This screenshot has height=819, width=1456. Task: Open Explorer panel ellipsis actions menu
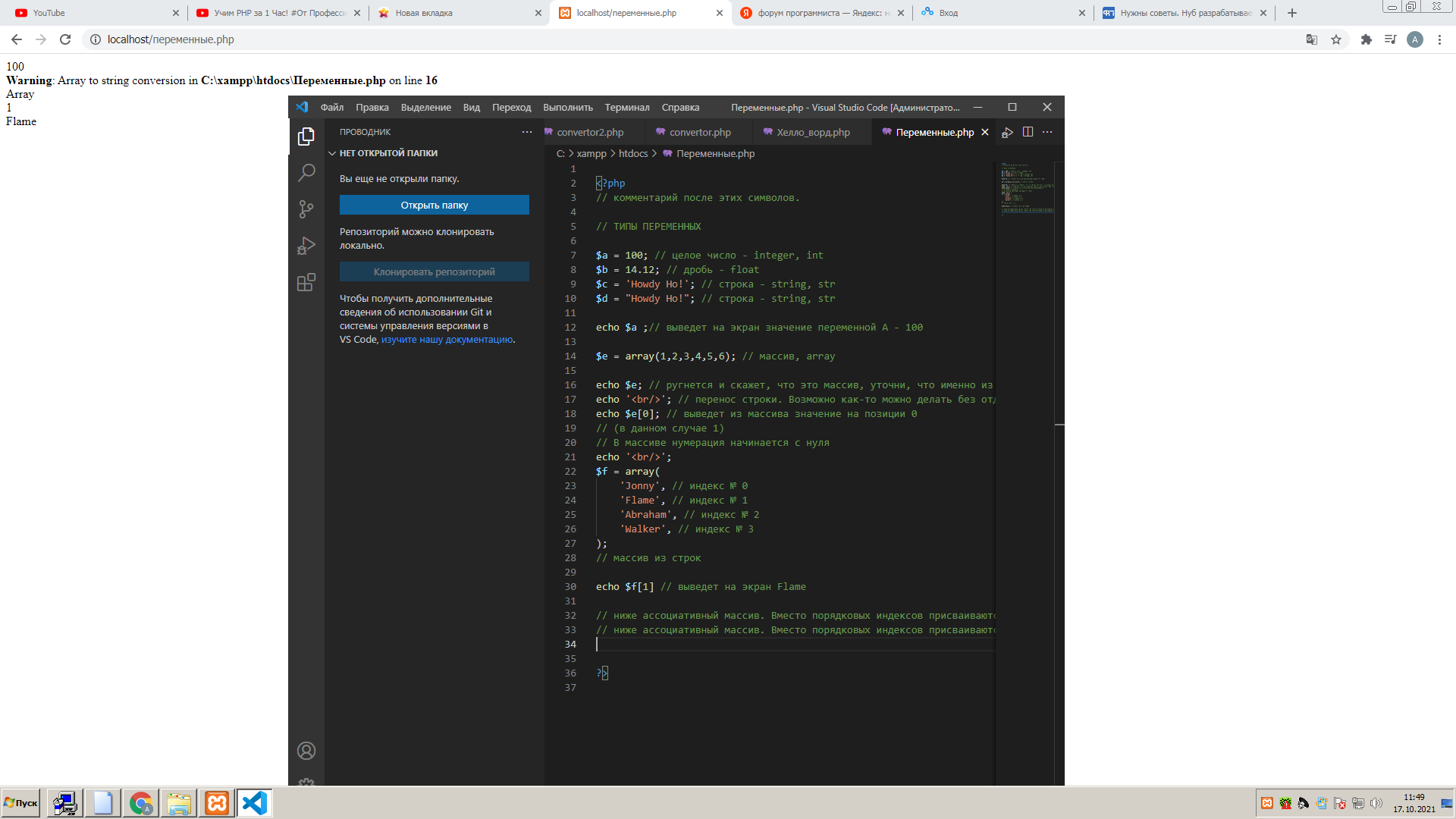[527, 132]
